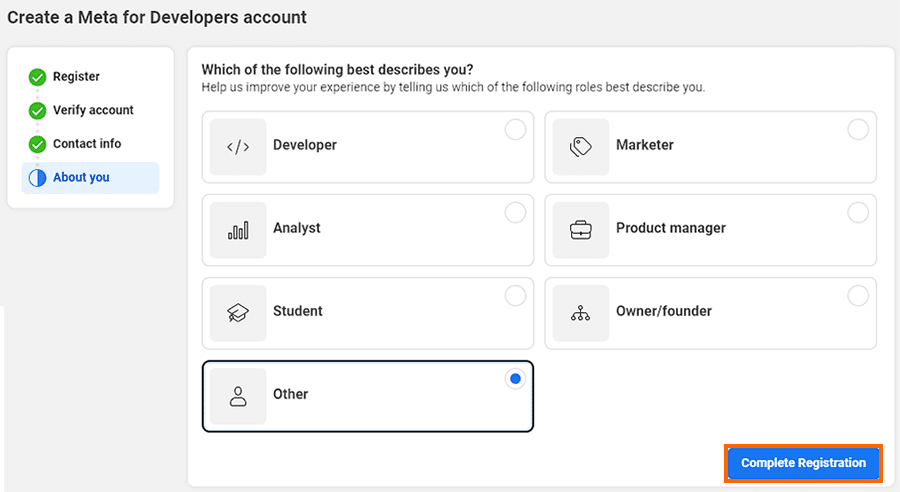Choose the Owner/founder radio button

pyautogui.click(x=858, y=296)
